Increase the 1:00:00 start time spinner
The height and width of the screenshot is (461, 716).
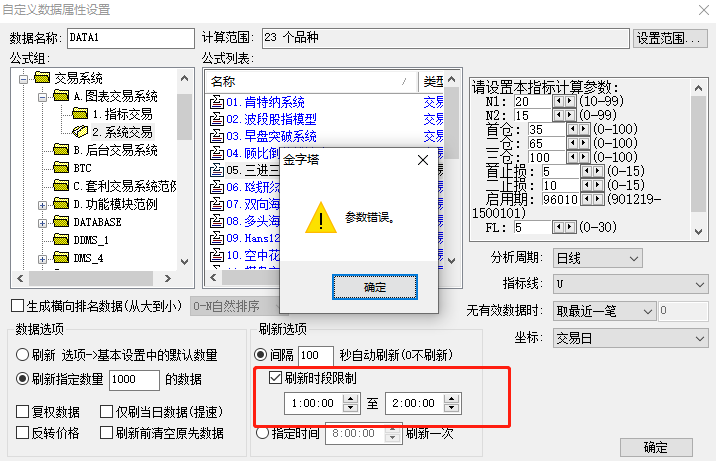coord(350,398)
